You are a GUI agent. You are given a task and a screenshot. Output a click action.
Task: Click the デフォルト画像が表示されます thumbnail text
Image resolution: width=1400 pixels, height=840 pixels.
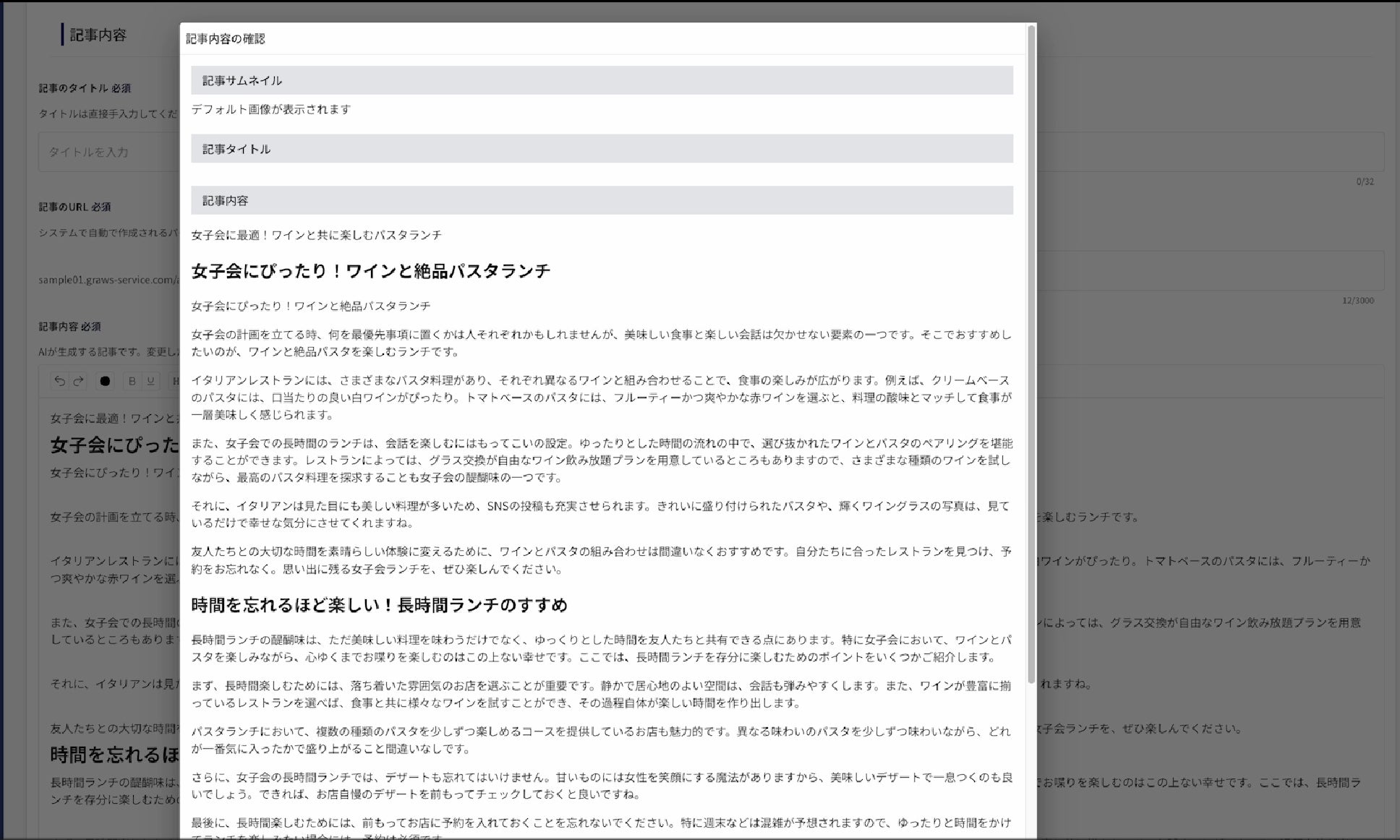point(271,109)
